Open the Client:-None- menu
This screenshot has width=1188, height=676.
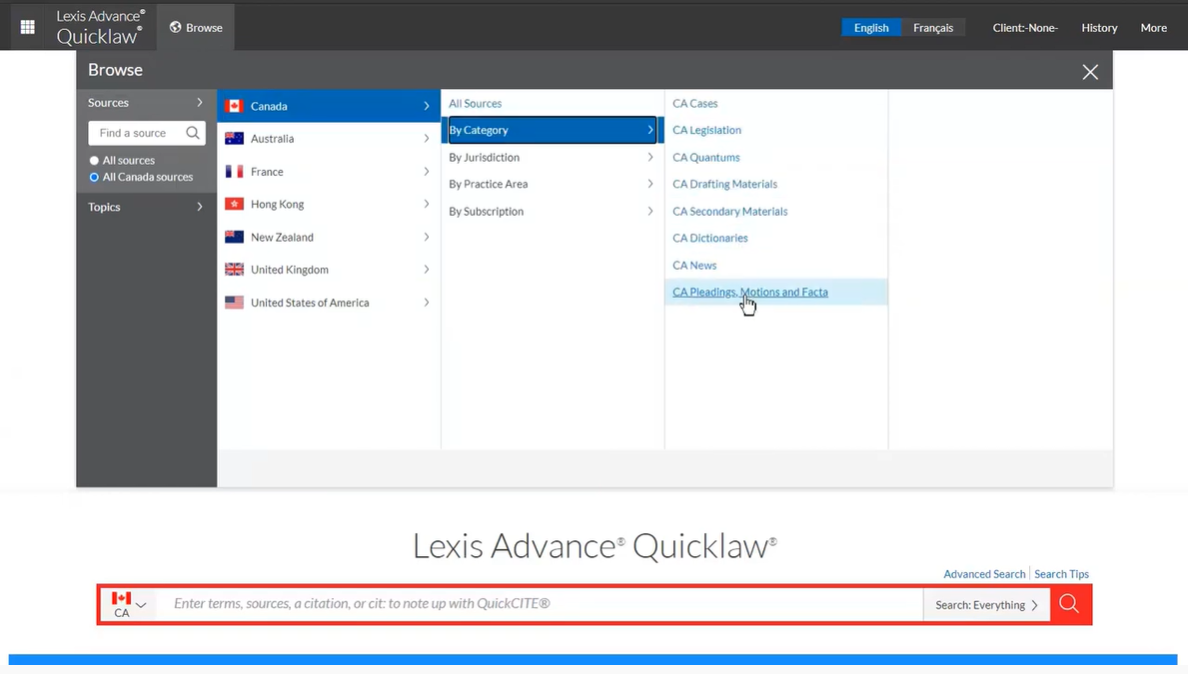click(1025, 27)
